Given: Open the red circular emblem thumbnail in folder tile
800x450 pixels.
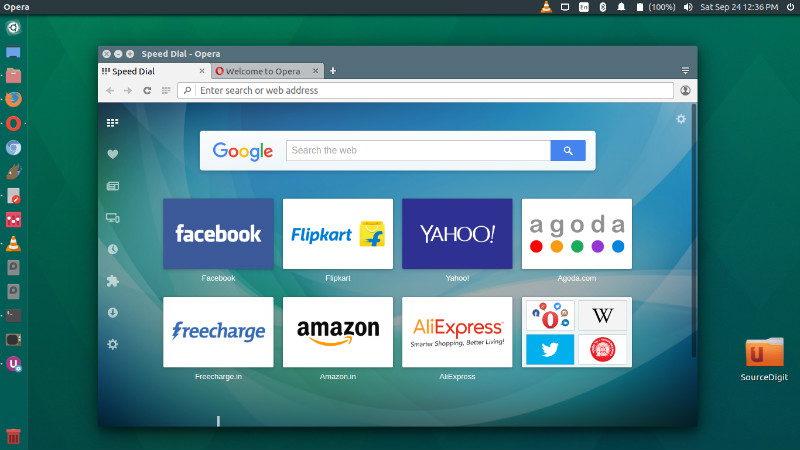Looking at the screenshot, I should tap(603, 349).
